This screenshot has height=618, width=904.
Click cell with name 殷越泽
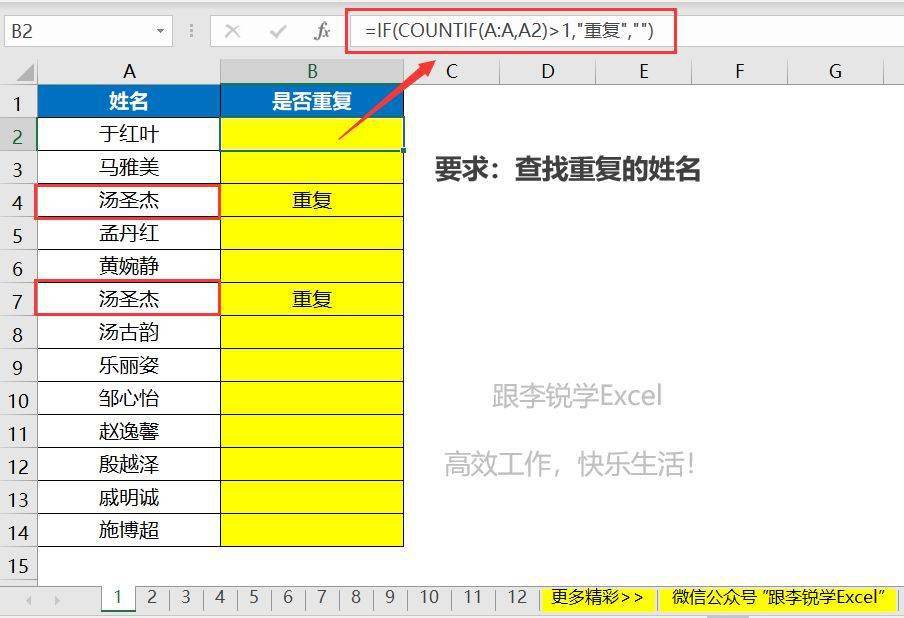[x=129, y=464]
